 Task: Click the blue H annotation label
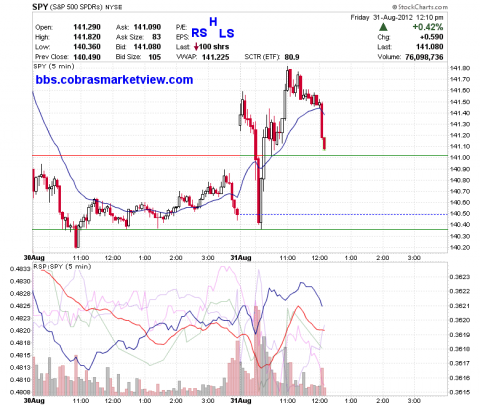pos(213,22)
